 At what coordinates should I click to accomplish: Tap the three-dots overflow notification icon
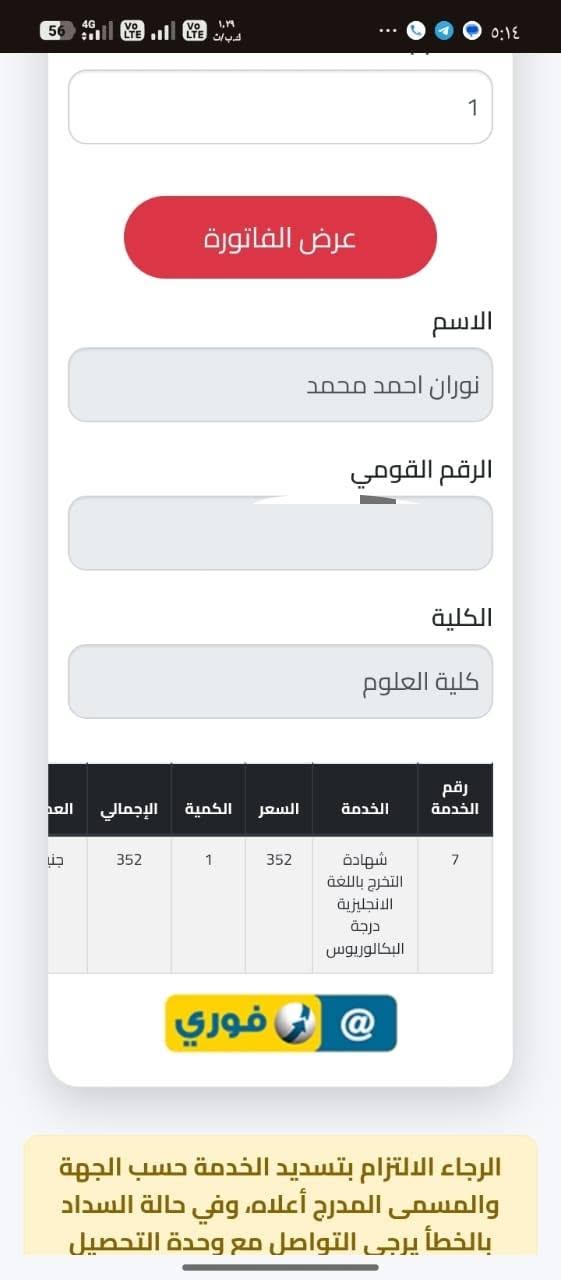(388, 31)
